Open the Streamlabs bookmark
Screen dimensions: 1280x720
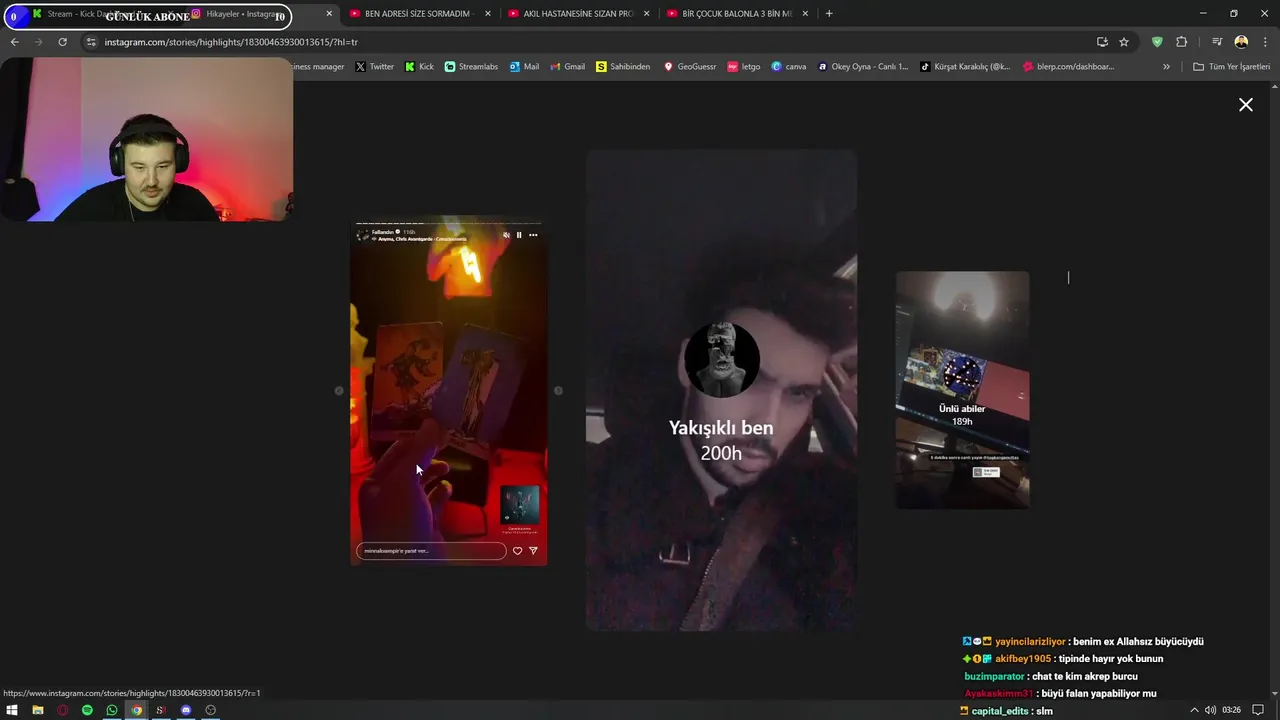pos(471,67)
